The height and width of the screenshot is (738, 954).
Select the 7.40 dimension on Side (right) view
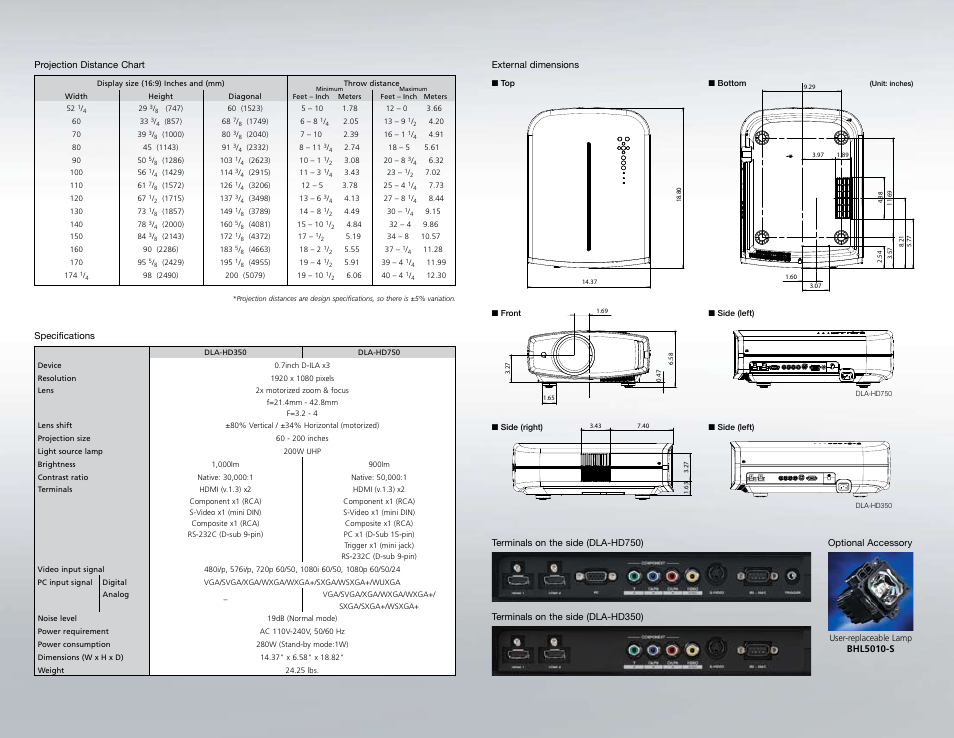click(x=643, y=426)
